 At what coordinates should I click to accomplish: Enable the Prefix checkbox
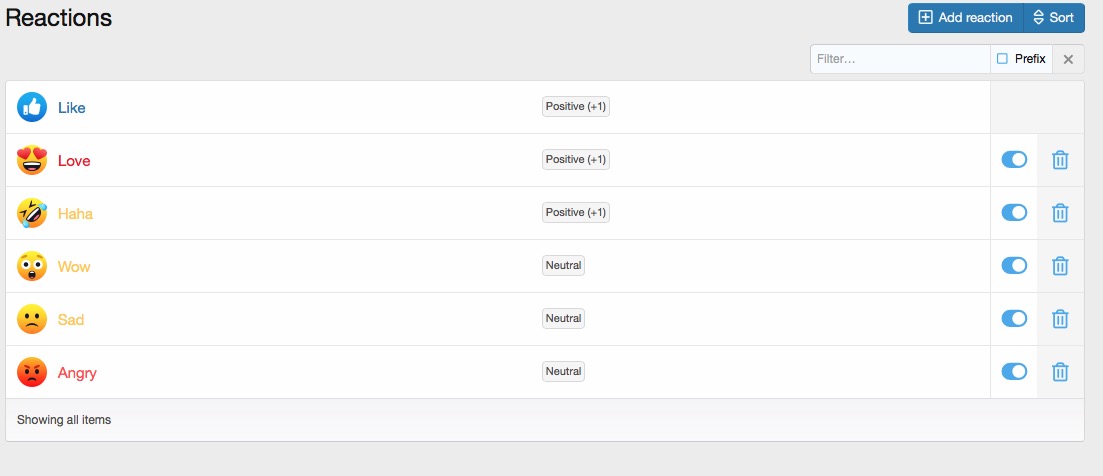[x=1002, y=59]
